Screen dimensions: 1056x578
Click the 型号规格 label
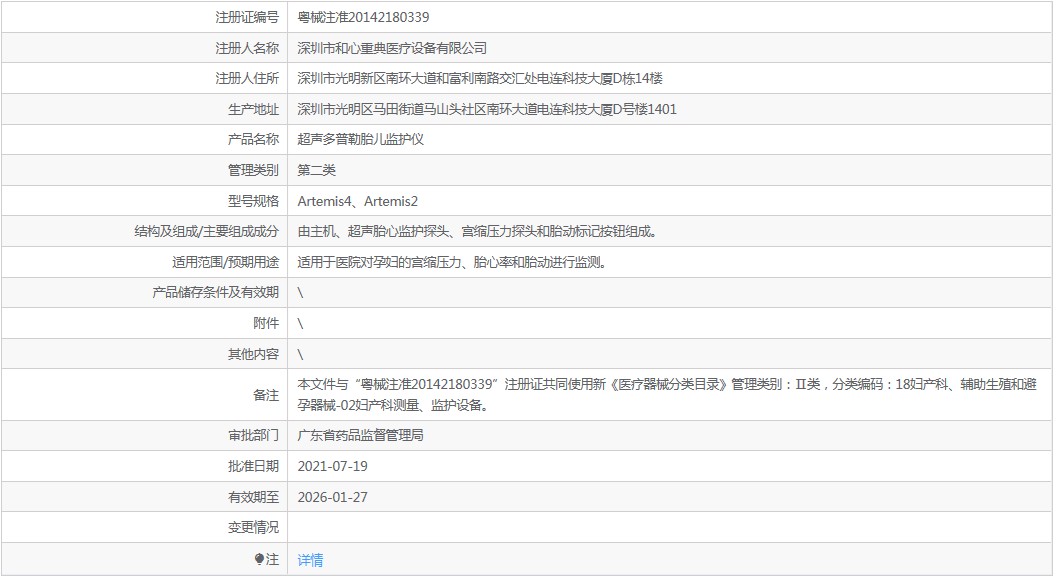[253, 201]
